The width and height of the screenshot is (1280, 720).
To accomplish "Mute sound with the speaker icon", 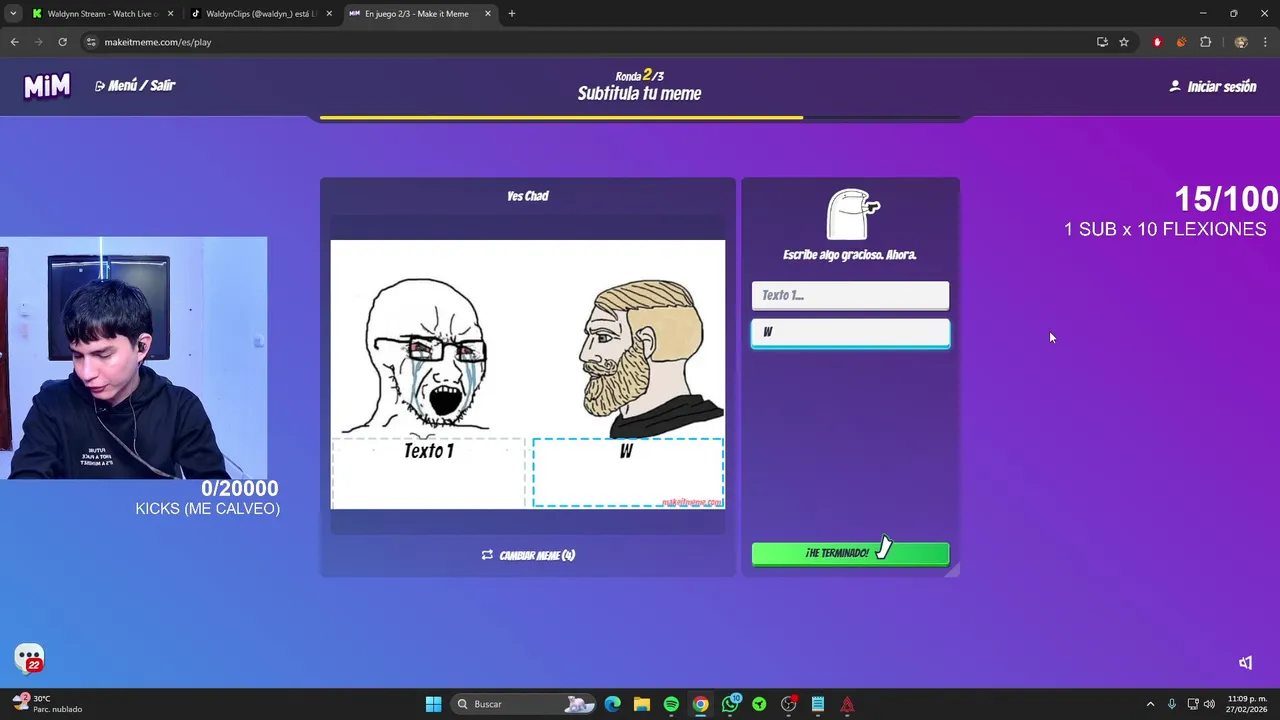I will [1245, 663].
